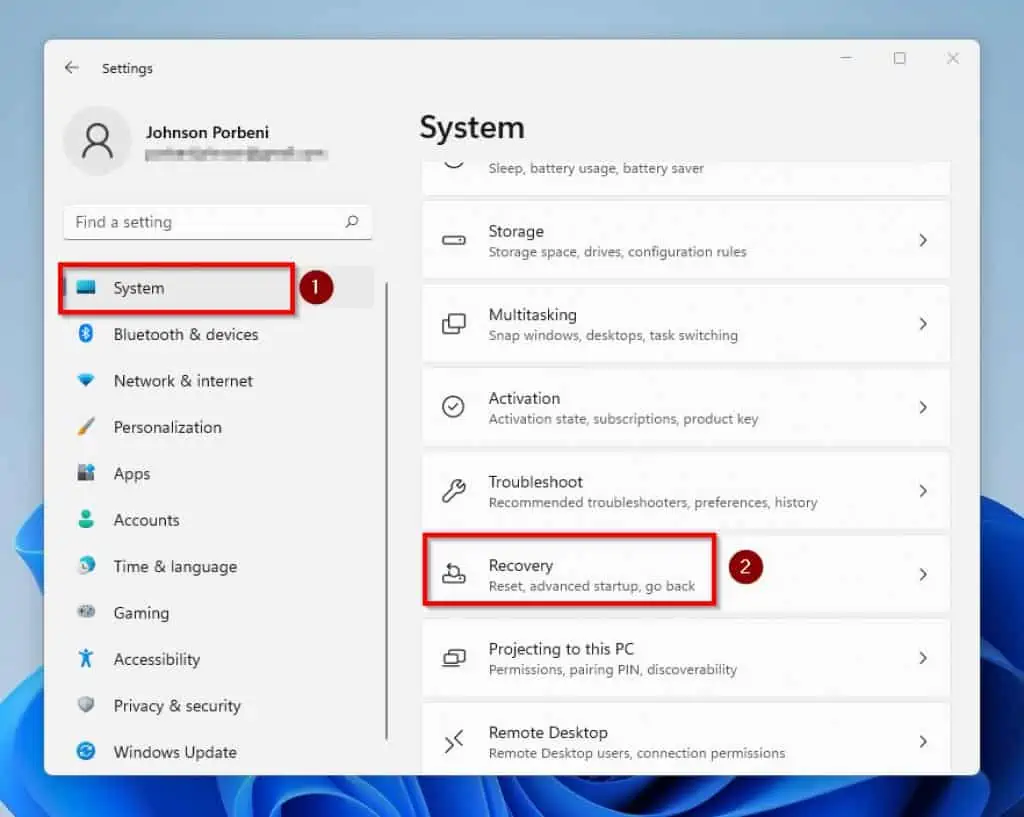Click the search magnifier icon

click(x=352, y=222)
